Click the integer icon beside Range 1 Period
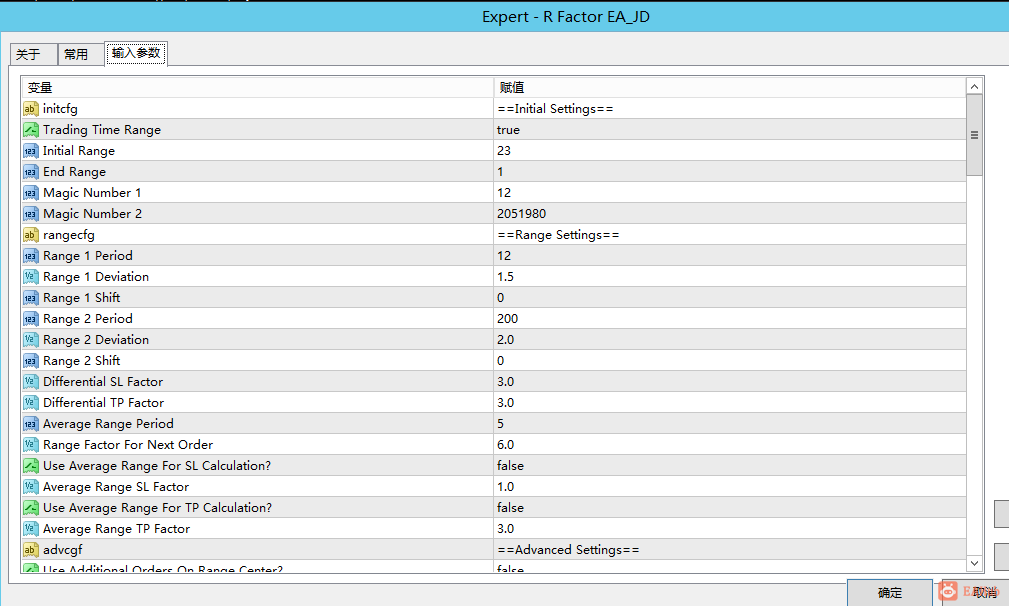 [x=30, y=256]
